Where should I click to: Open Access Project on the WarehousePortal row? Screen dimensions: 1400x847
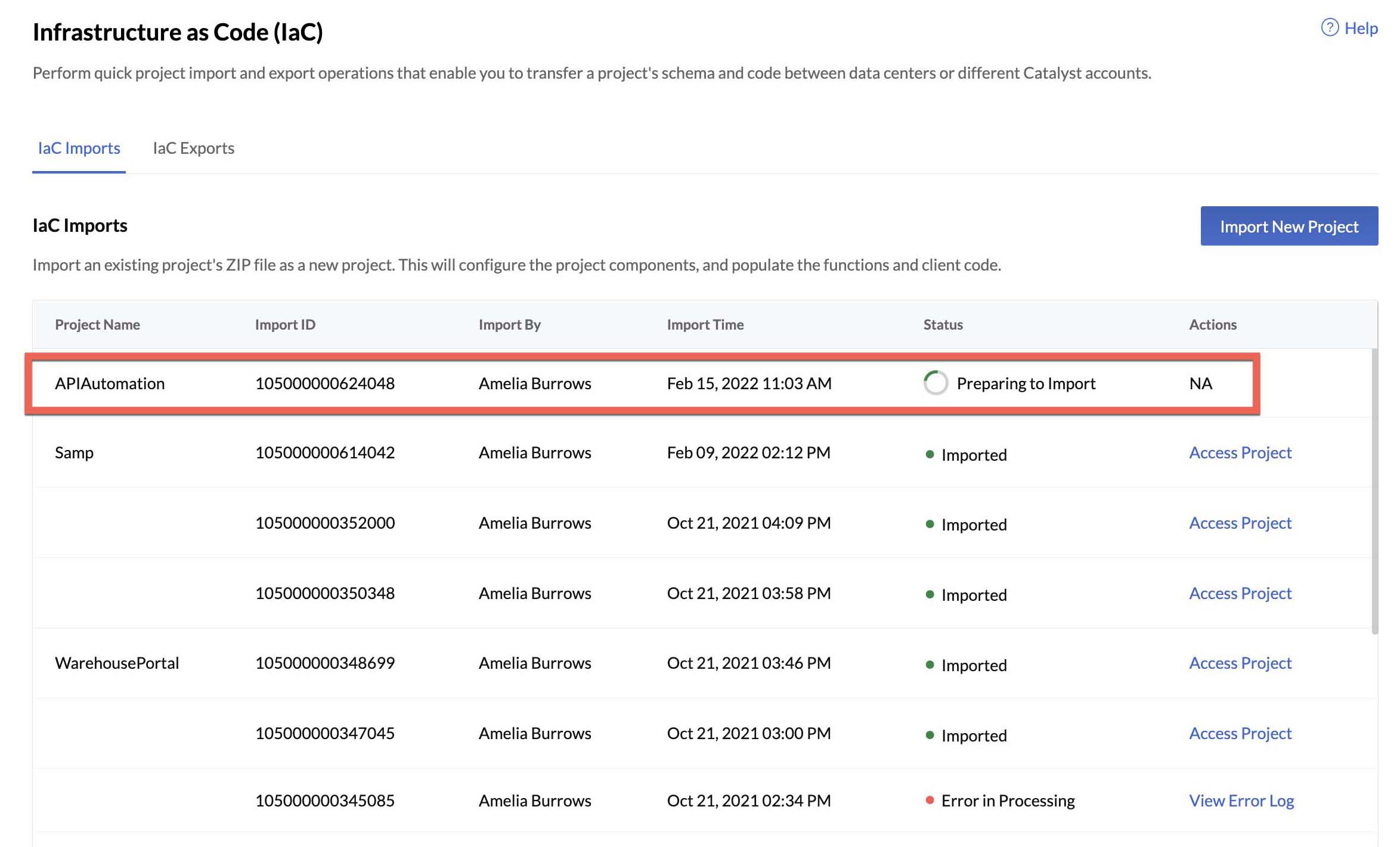click(x=1240, y=662)
